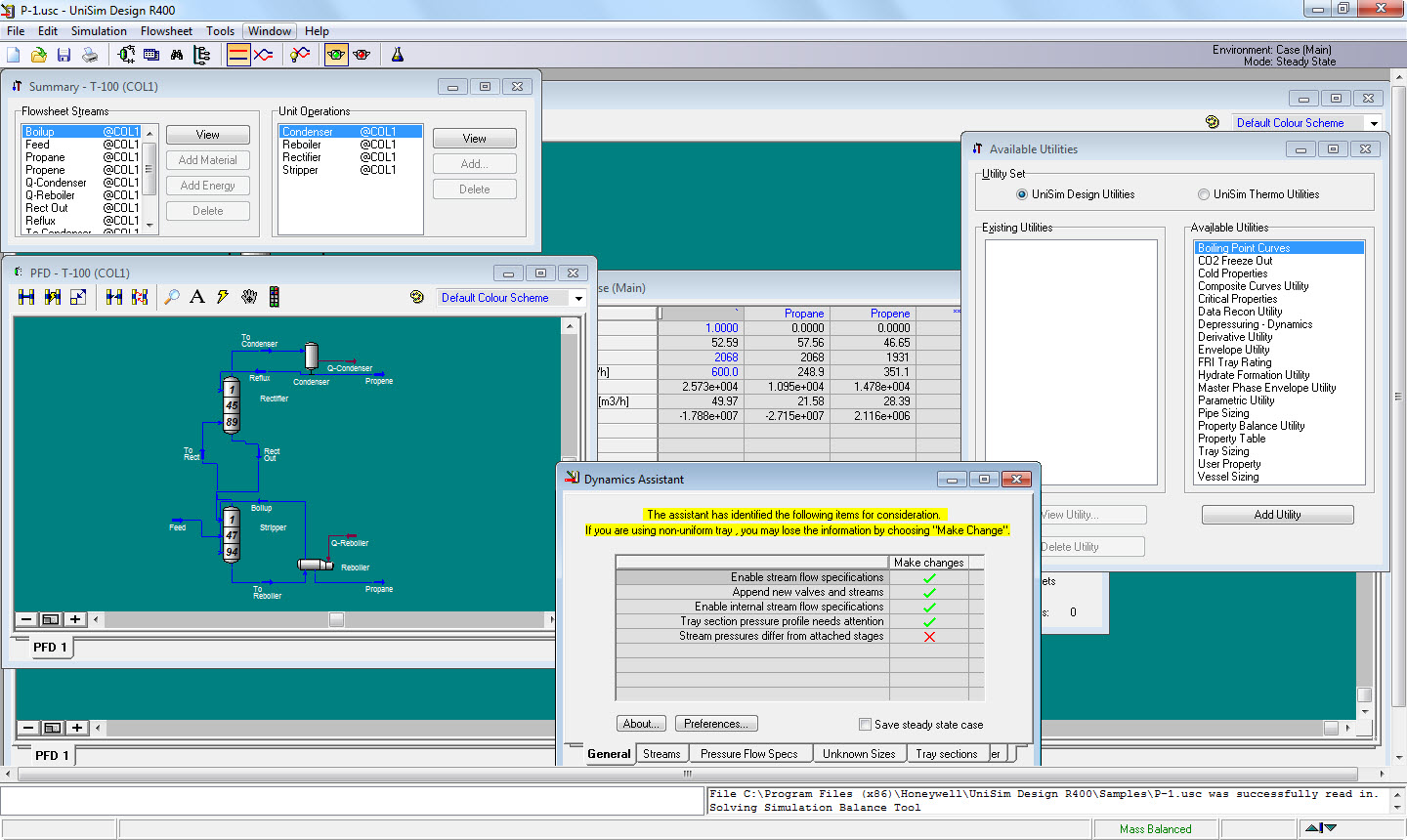Click the About... button in Dynamics Assistant

click(x=641, y=724)
